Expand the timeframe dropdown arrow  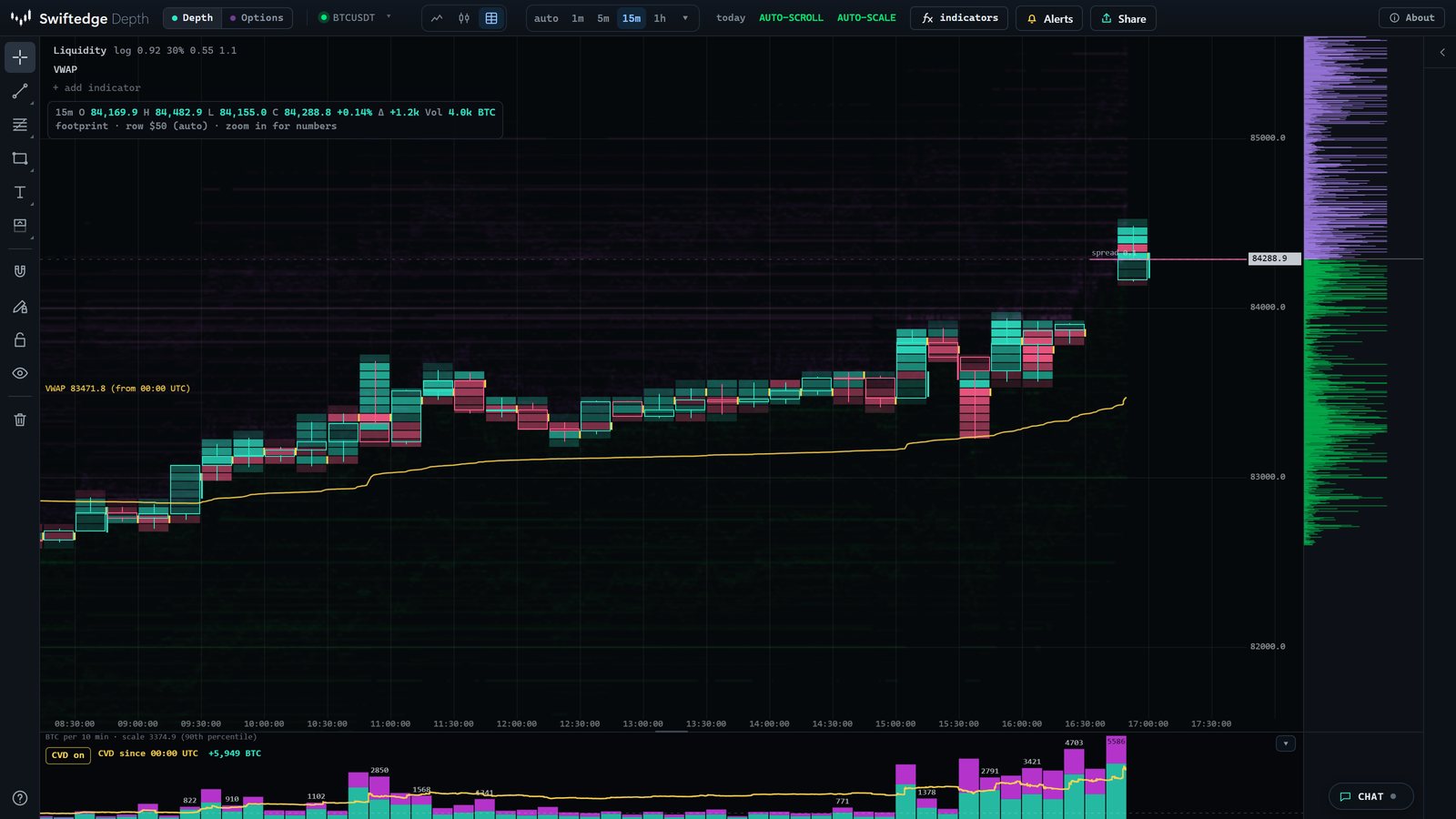(685, 18)
